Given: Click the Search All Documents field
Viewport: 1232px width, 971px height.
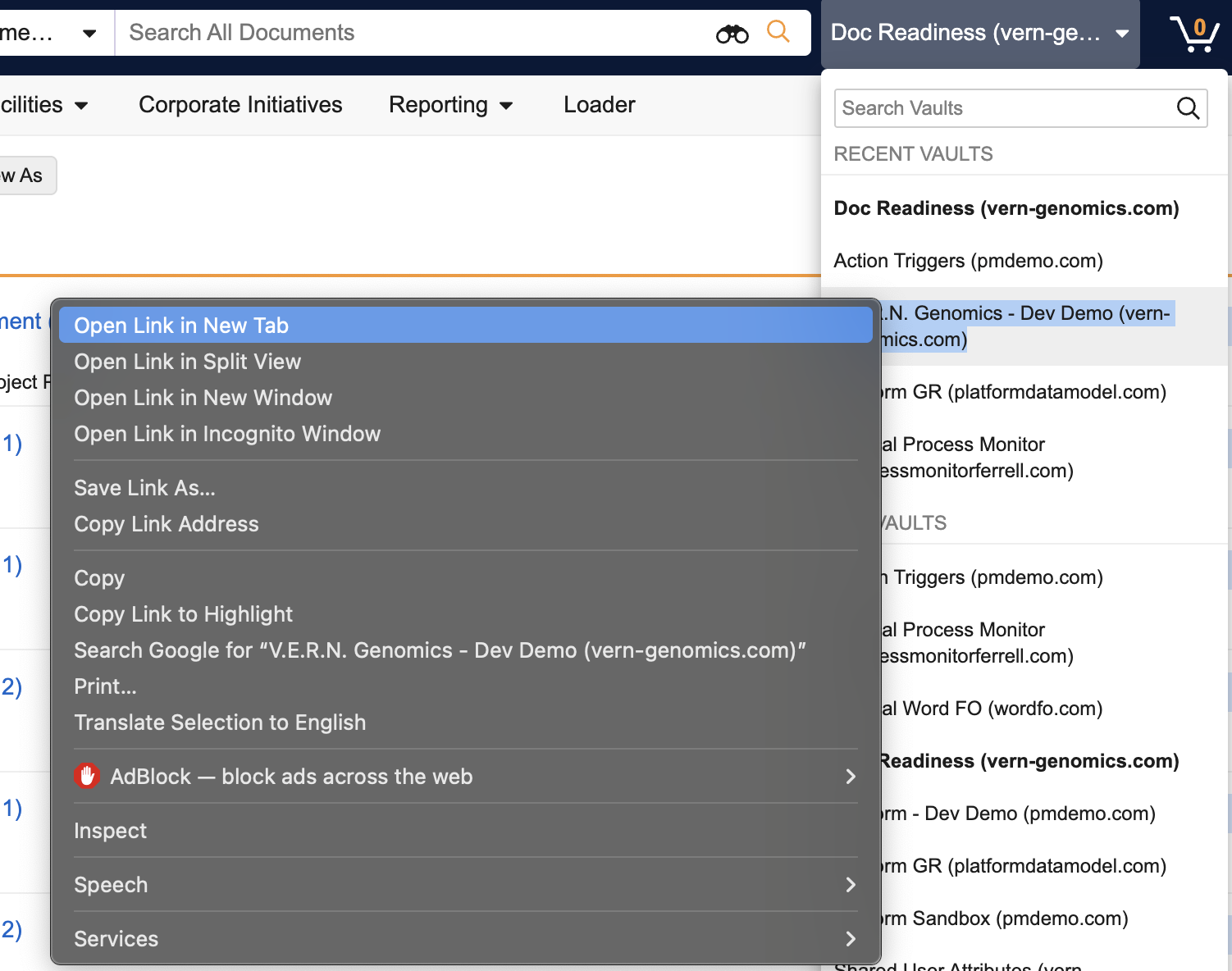Looking at the screenshot, I should point(410,33).
